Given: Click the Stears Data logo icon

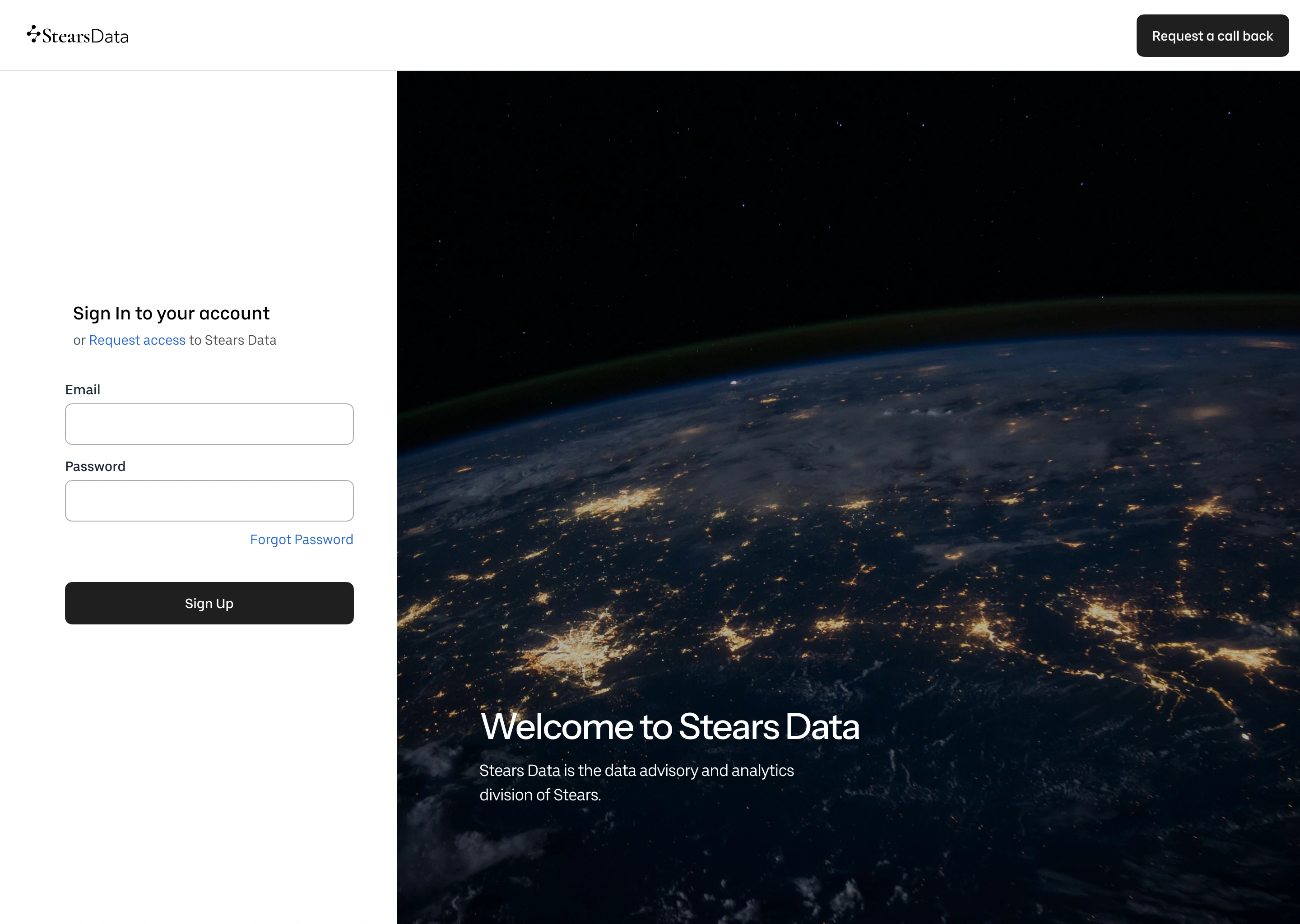Looking at the screenshot, I should point(33,34).
